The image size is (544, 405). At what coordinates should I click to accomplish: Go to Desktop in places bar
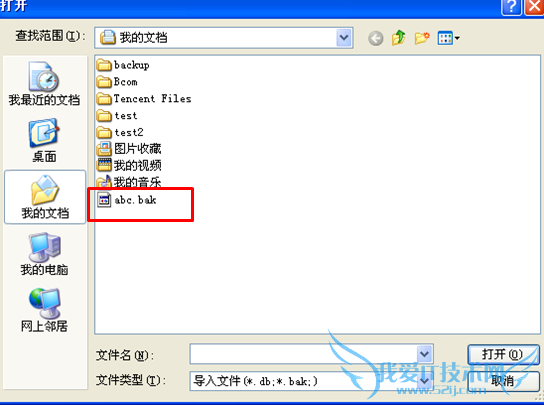click(x=44, y=141)
